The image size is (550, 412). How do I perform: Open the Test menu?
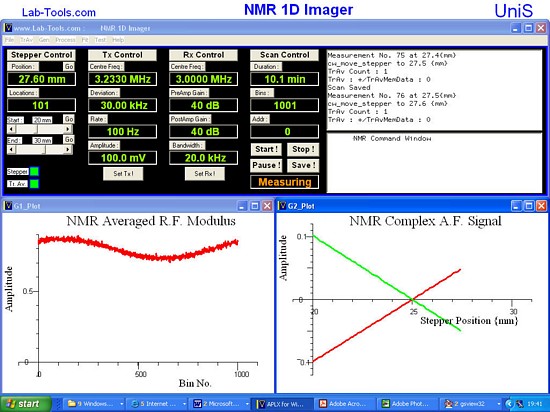[x=100, y=40]
